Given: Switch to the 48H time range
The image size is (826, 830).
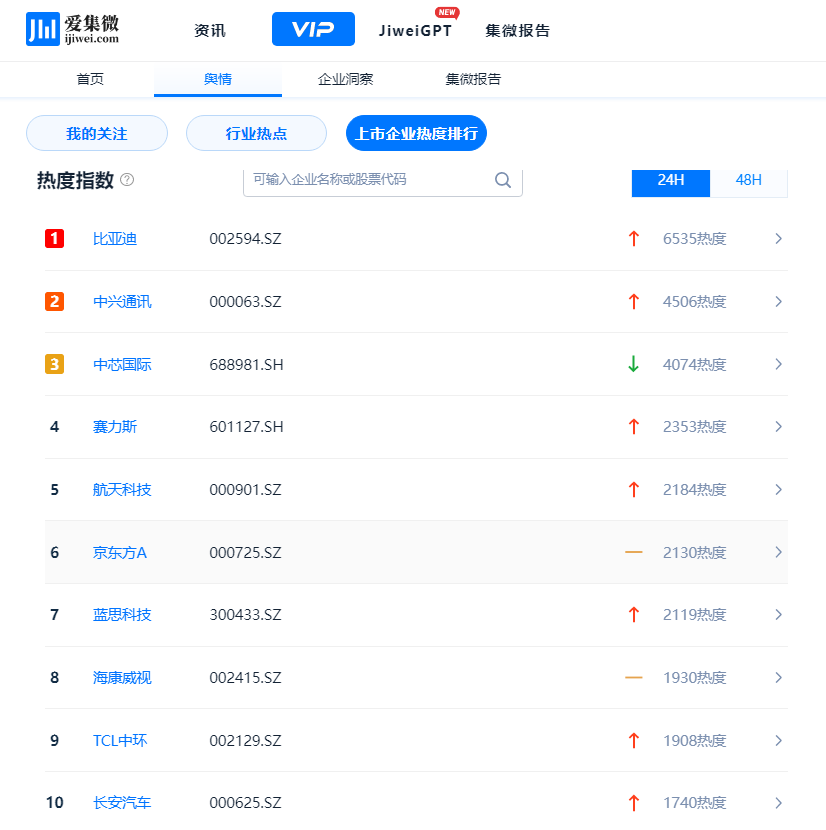Looking at the screenshot, I should point(748,180).
